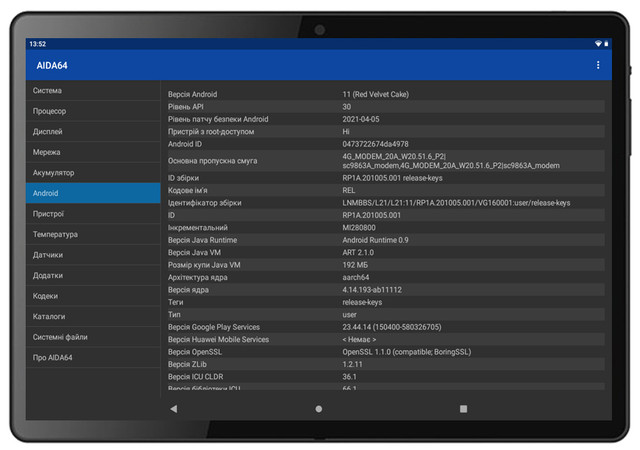Image resolution: width=640 pixels, height=450 pixels.
Task: Select the highlighted Android sidebar item
Action: [93, 193]
